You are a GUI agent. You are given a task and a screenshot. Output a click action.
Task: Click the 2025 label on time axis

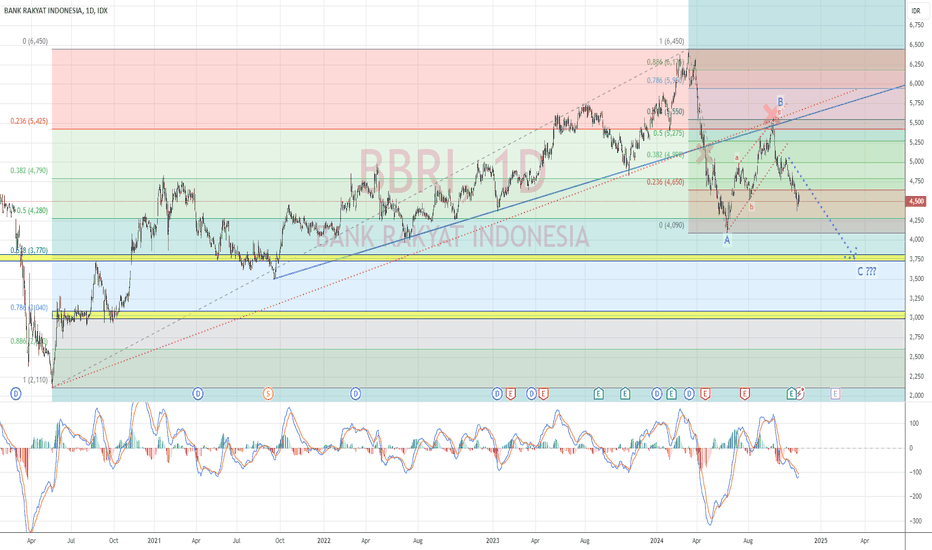[x=821, y=541]
